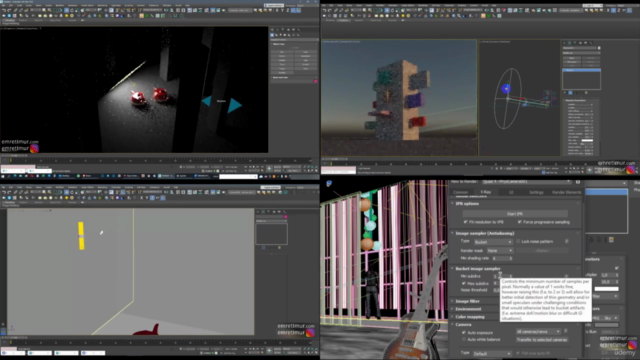Click the magenta object color swatch in top-left window
640x360 pixels.
(315, 81)
